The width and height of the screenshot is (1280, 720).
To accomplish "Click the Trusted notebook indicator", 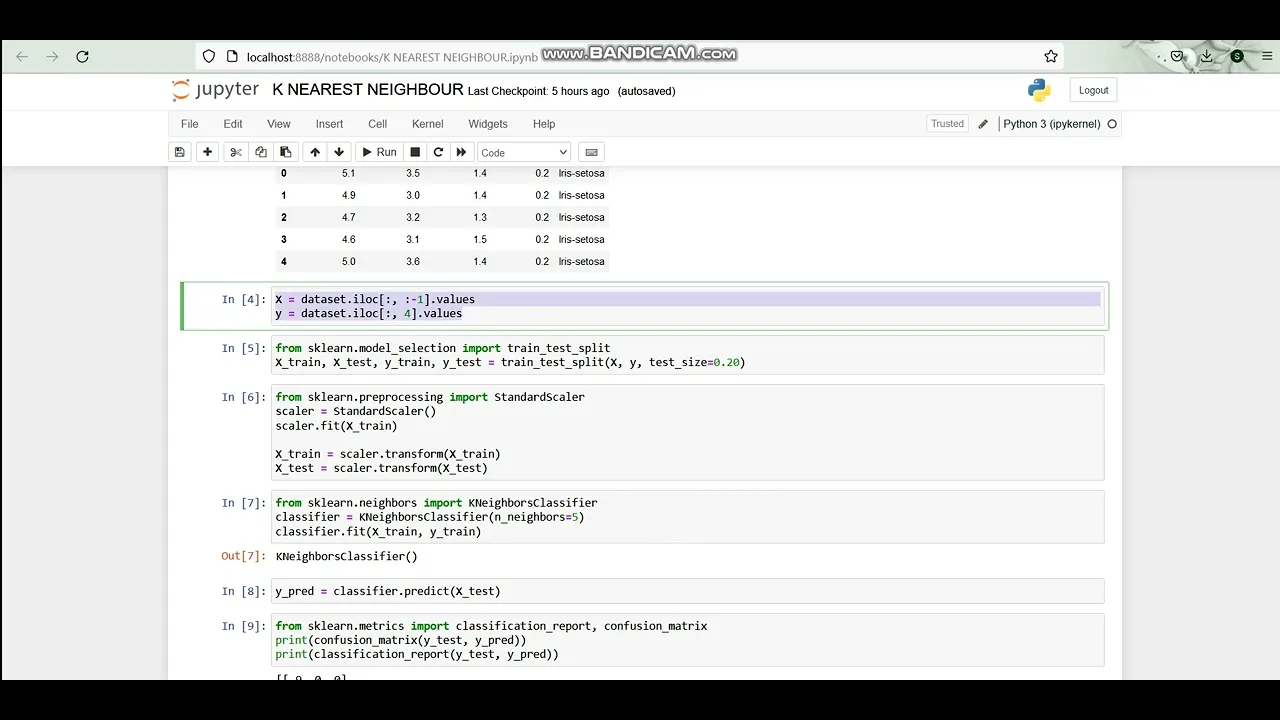I will pos(947,124).
